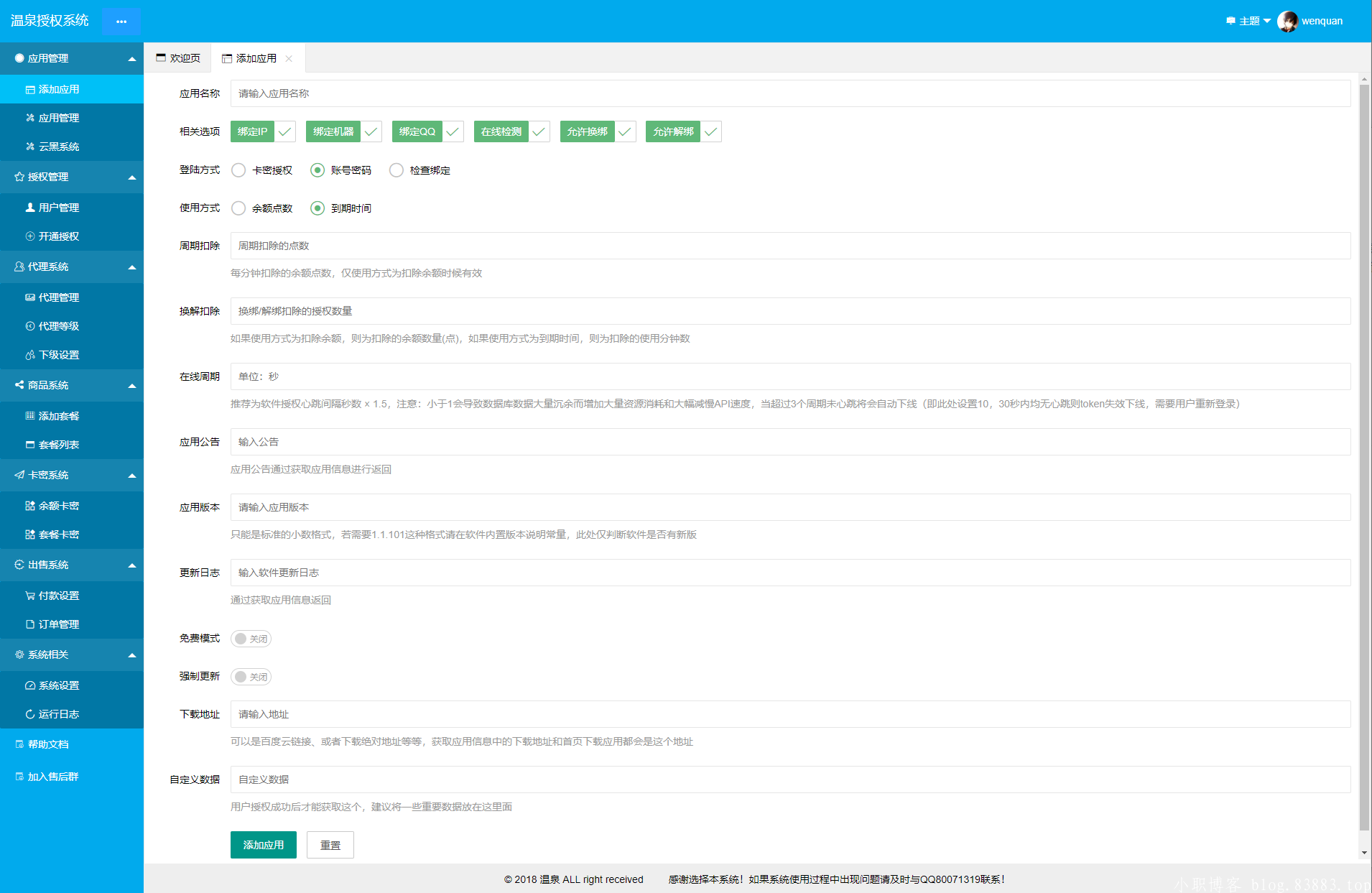The image size is (1372, 893).
Task: Click the three-dots menu button in header
Action: coord(121,22)
